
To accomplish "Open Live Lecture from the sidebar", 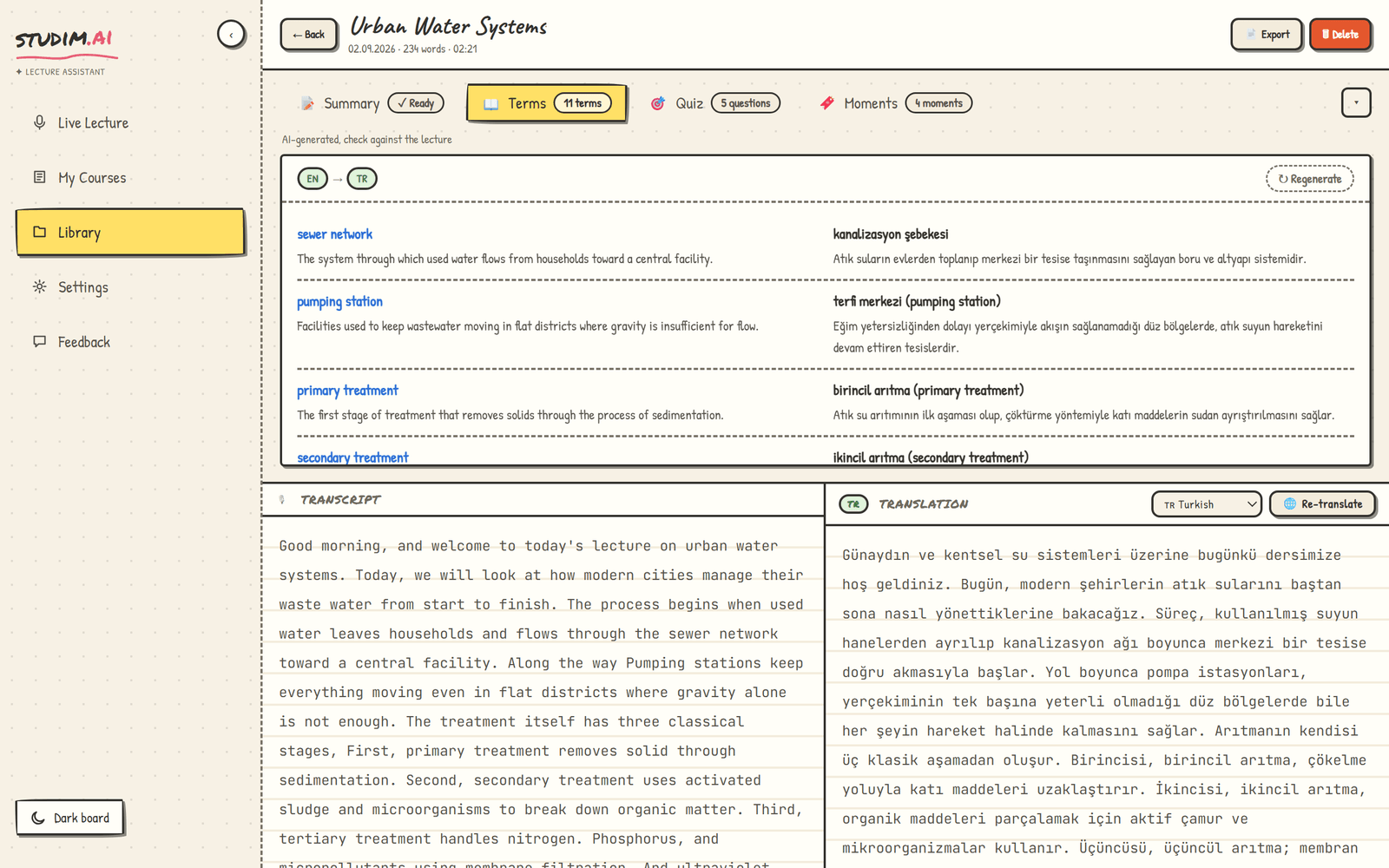I will point(130,123).
